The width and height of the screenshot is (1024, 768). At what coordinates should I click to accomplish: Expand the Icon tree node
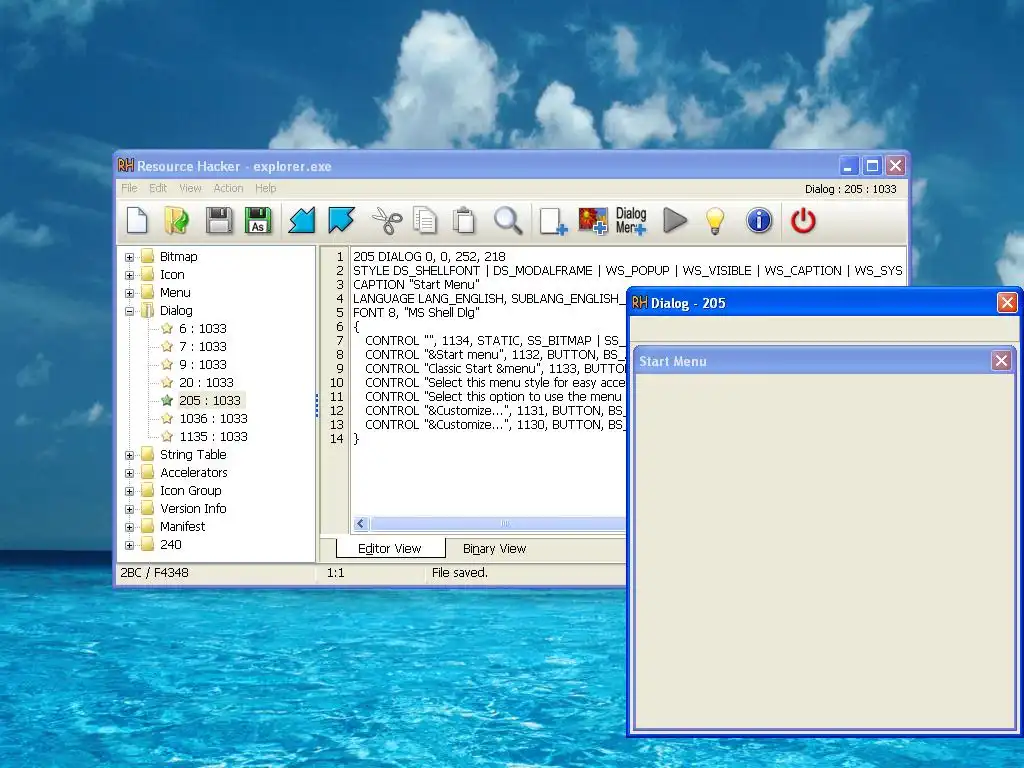pos(129,275)
